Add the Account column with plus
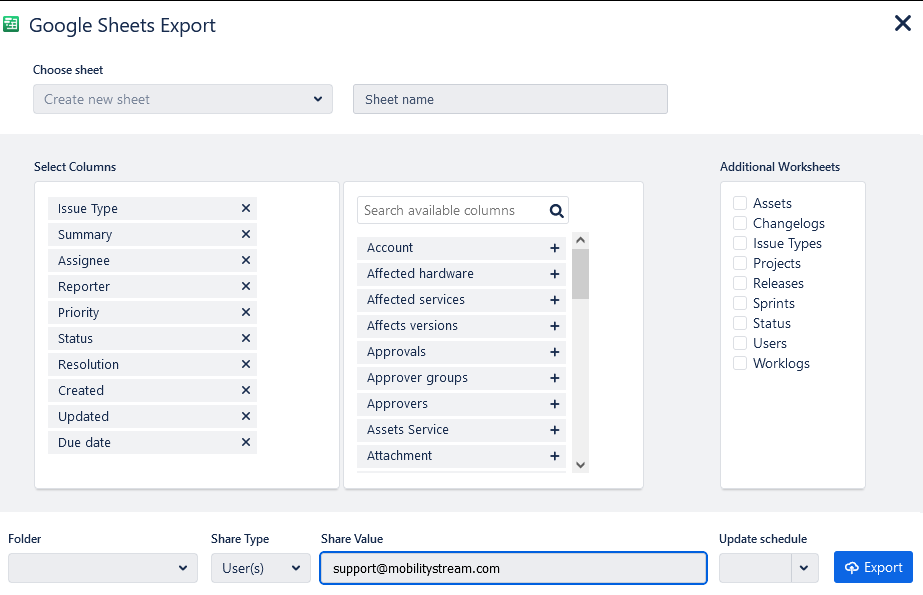 (555, 248)
